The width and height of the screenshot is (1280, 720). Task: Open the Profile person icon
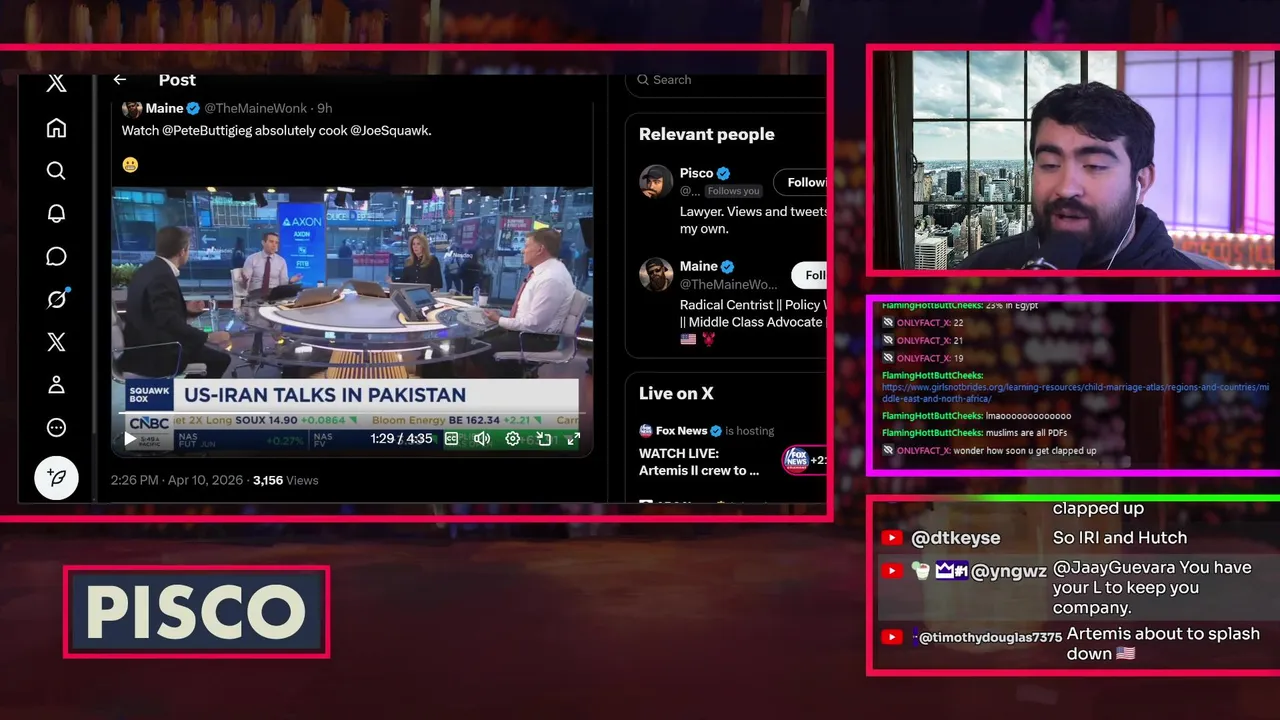pyautogui.click(x=56, y=385)
